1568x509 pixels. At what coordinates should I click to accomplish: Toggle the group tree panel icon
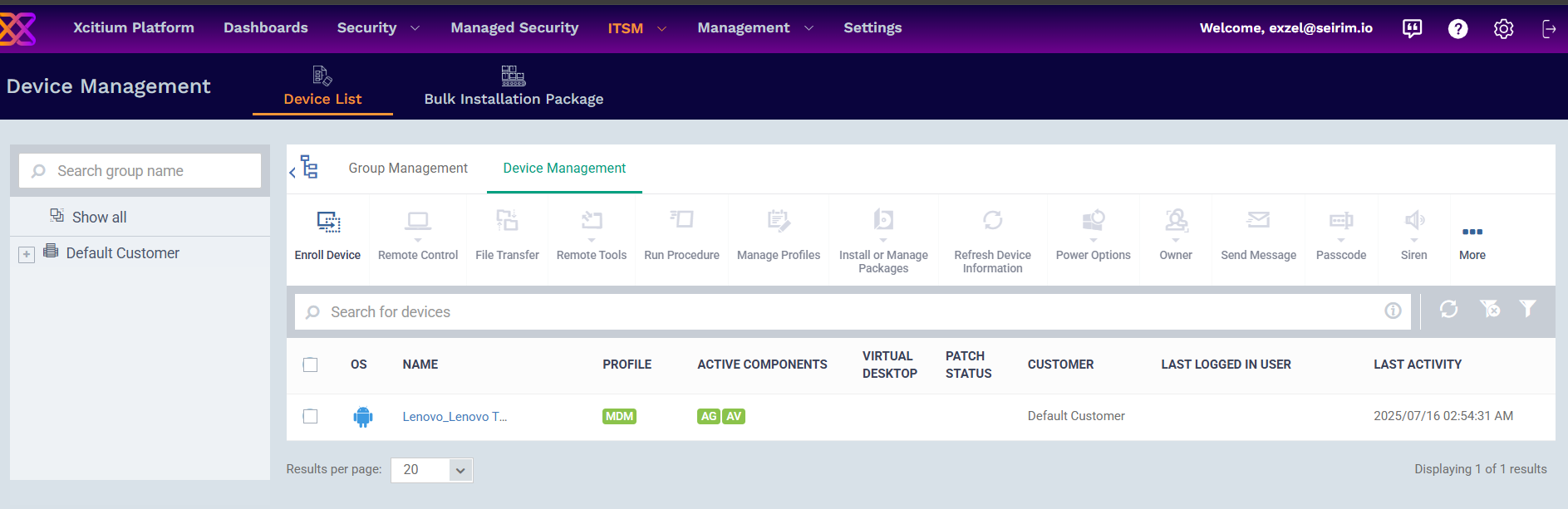(x=304, y=168)
